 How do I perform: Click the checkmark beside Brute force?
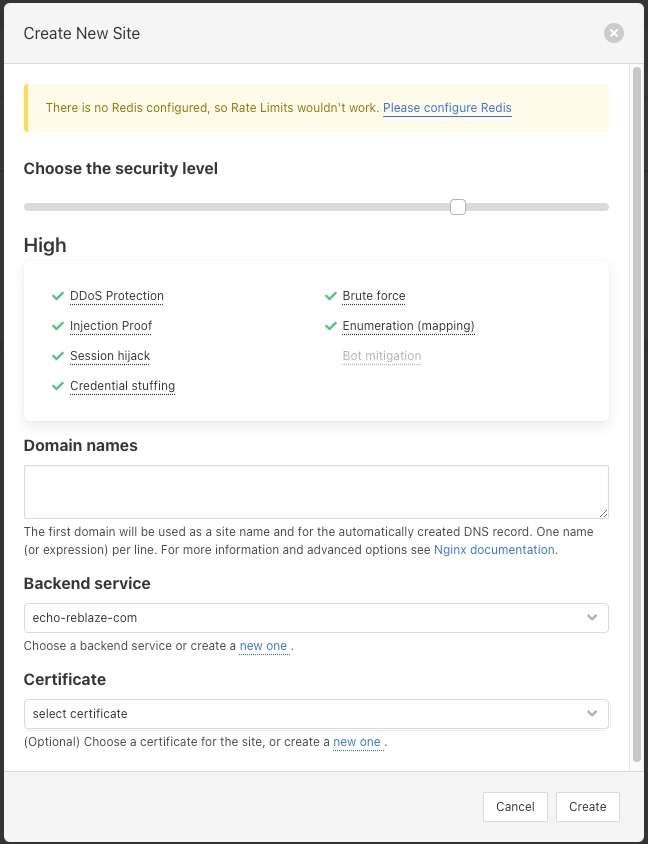330,296
